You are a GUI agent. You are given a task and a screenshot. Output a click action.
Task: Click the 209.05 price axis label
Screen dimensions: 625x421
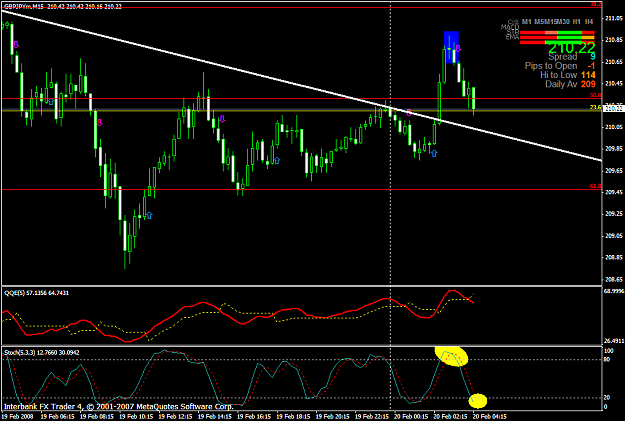pos(614,236)
